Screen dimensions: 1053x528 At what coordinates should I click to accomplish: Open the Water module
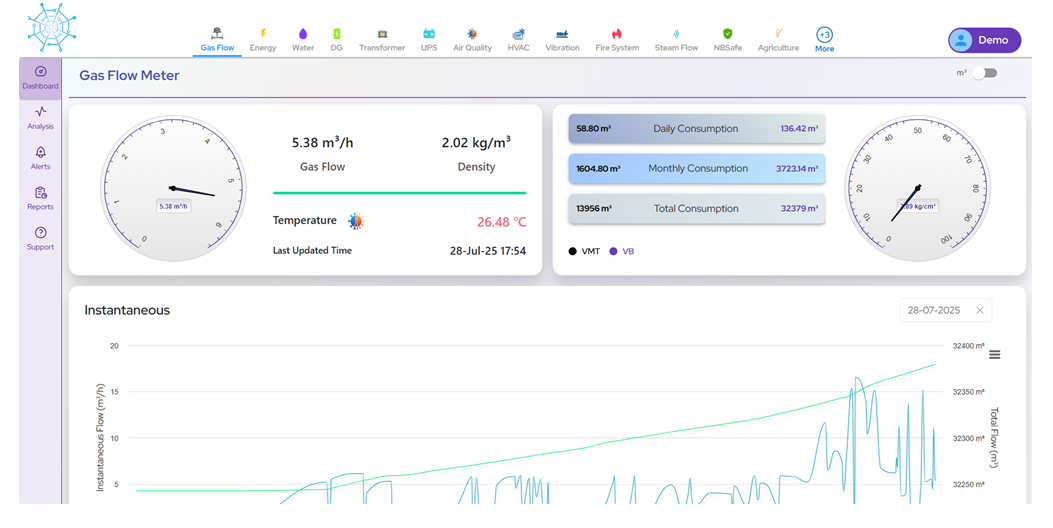pyautogui.click(x=303, y=40)
